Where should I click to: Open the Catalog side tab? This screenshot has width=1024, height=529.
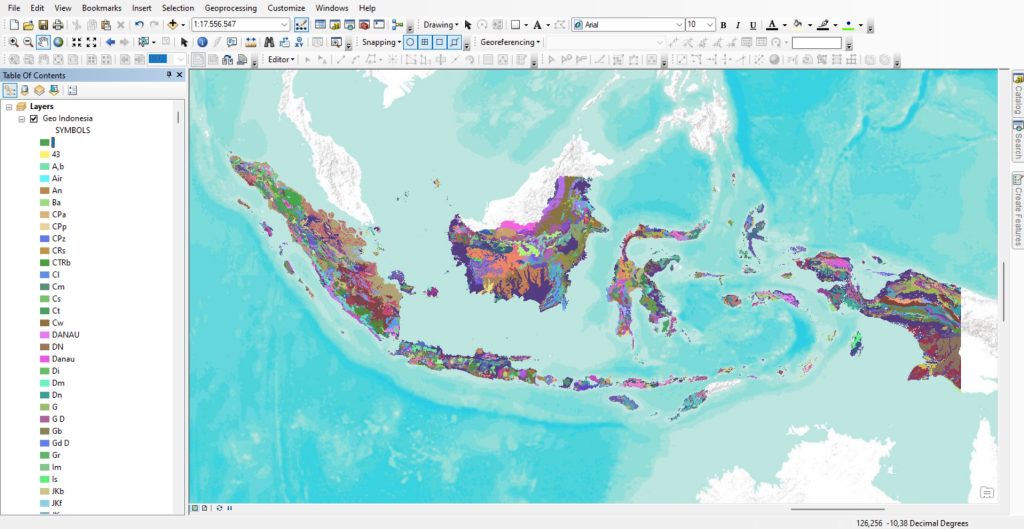pyautogui.click(x=1017, y=93)
